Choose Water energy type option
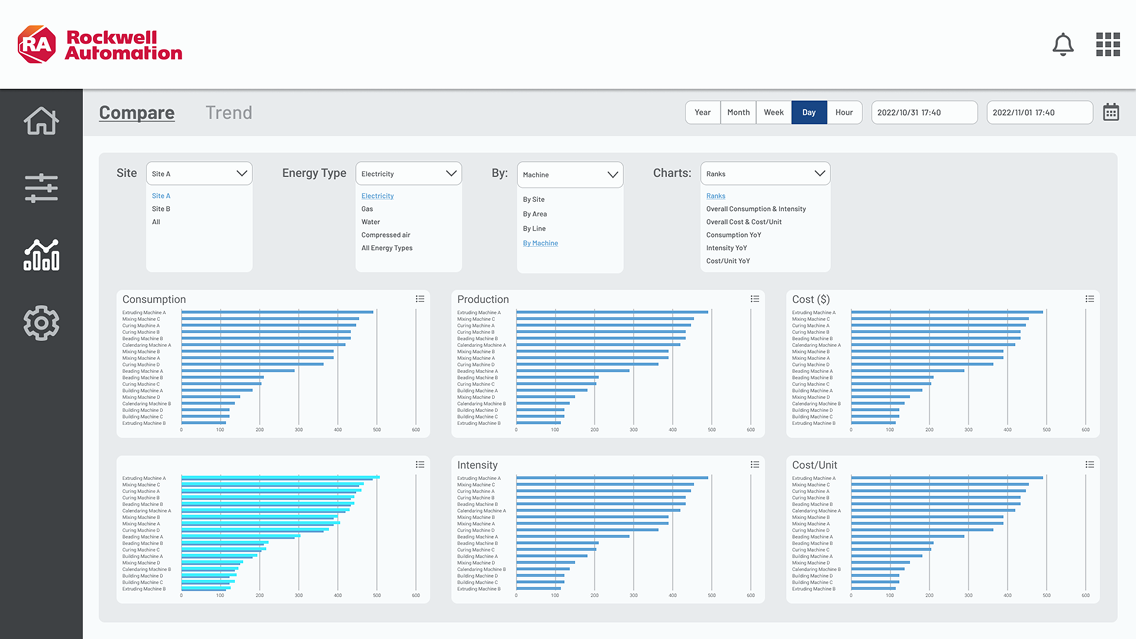 370,222
